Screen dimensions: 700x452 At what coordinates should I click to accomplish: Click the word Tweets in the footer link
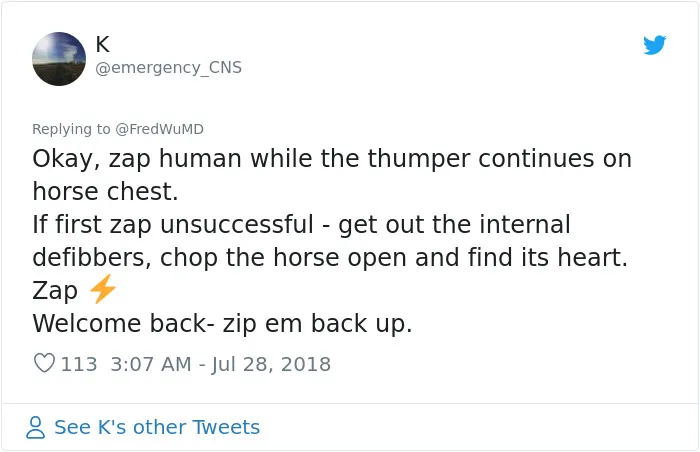click(x=226, y=427)
